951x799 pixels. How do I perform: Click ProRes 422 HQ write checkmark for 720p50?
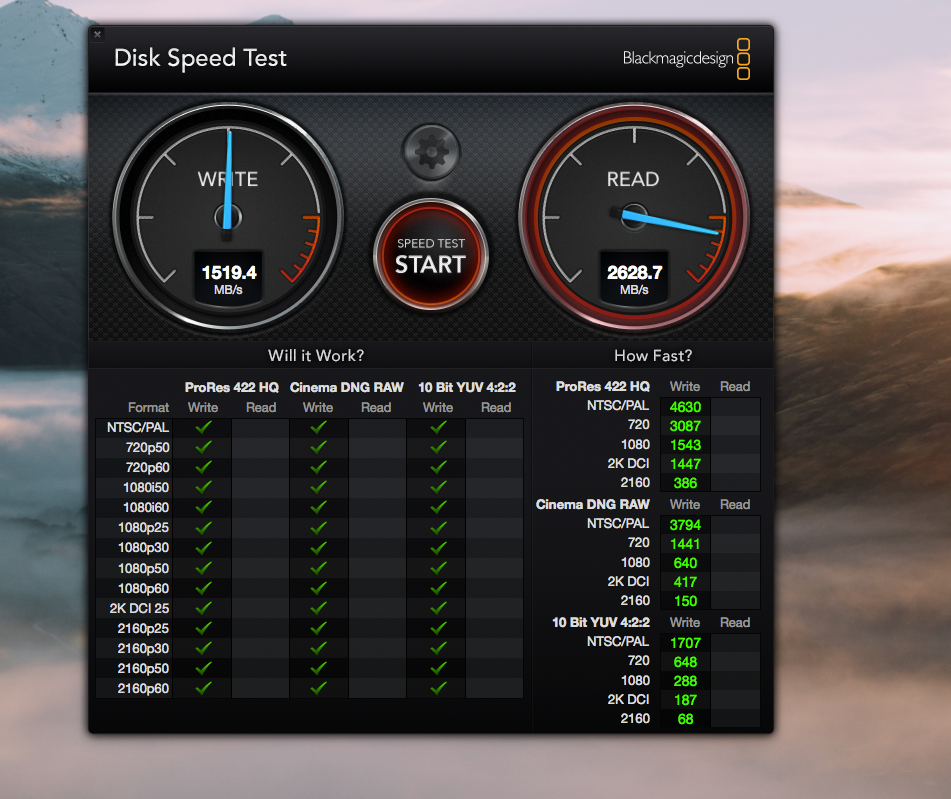click(203, 447)
